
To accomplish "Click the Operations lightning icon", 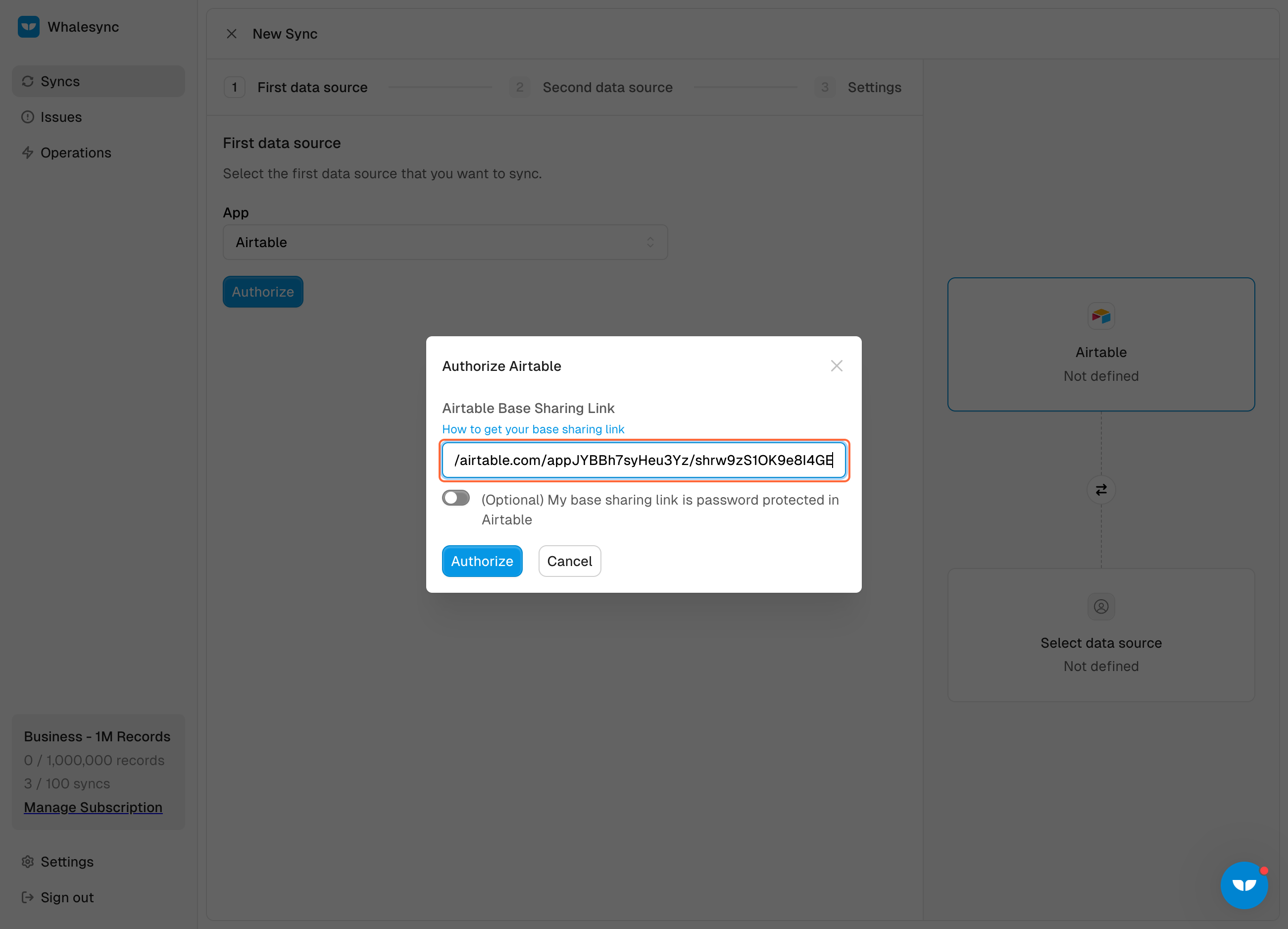I will (28, 153).
